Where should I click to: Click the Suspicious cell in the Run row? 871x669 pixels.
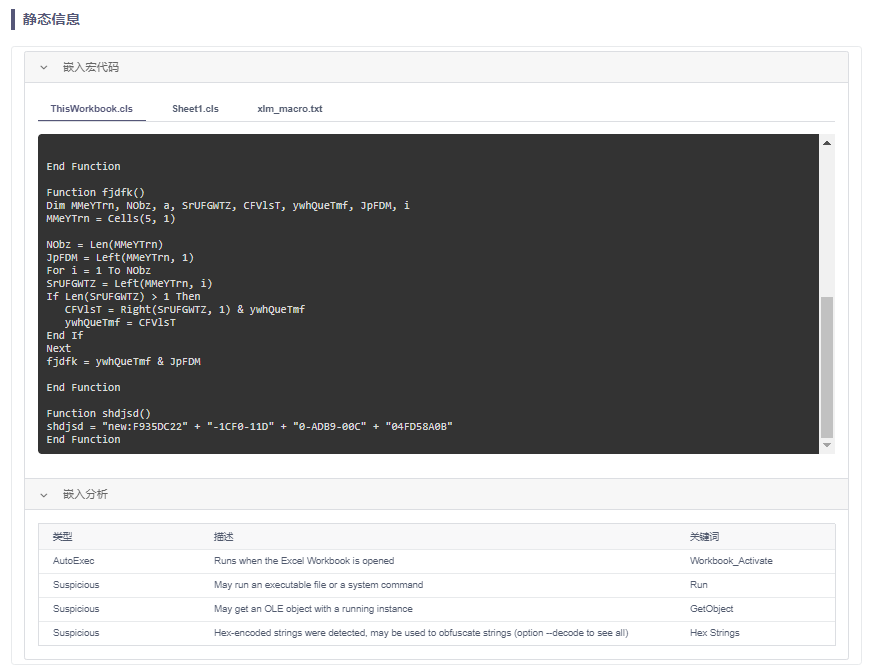pos(76,585)
